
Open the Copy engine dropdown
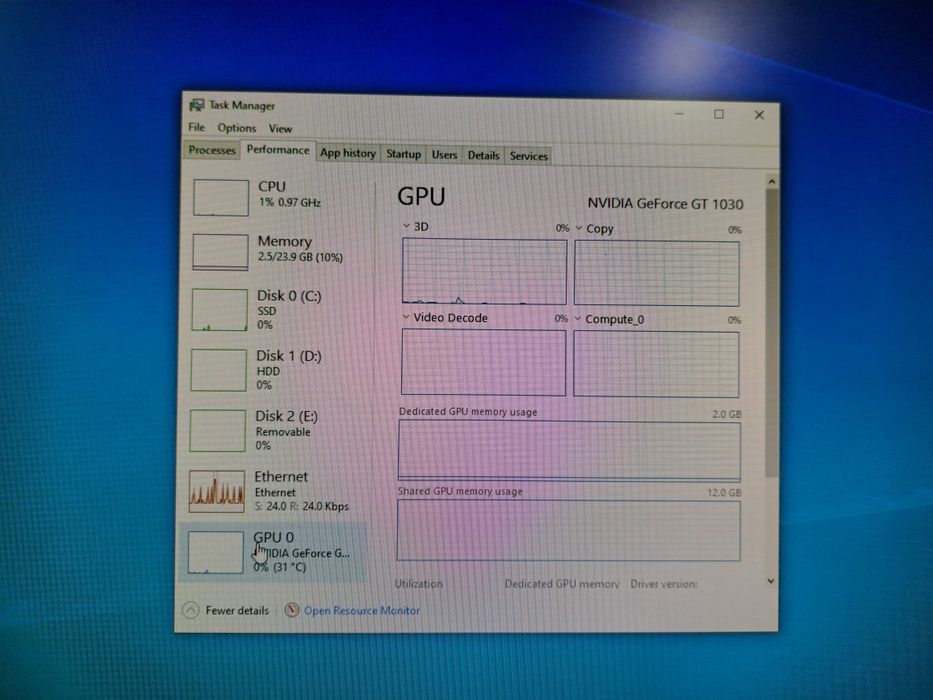[578, 228]
